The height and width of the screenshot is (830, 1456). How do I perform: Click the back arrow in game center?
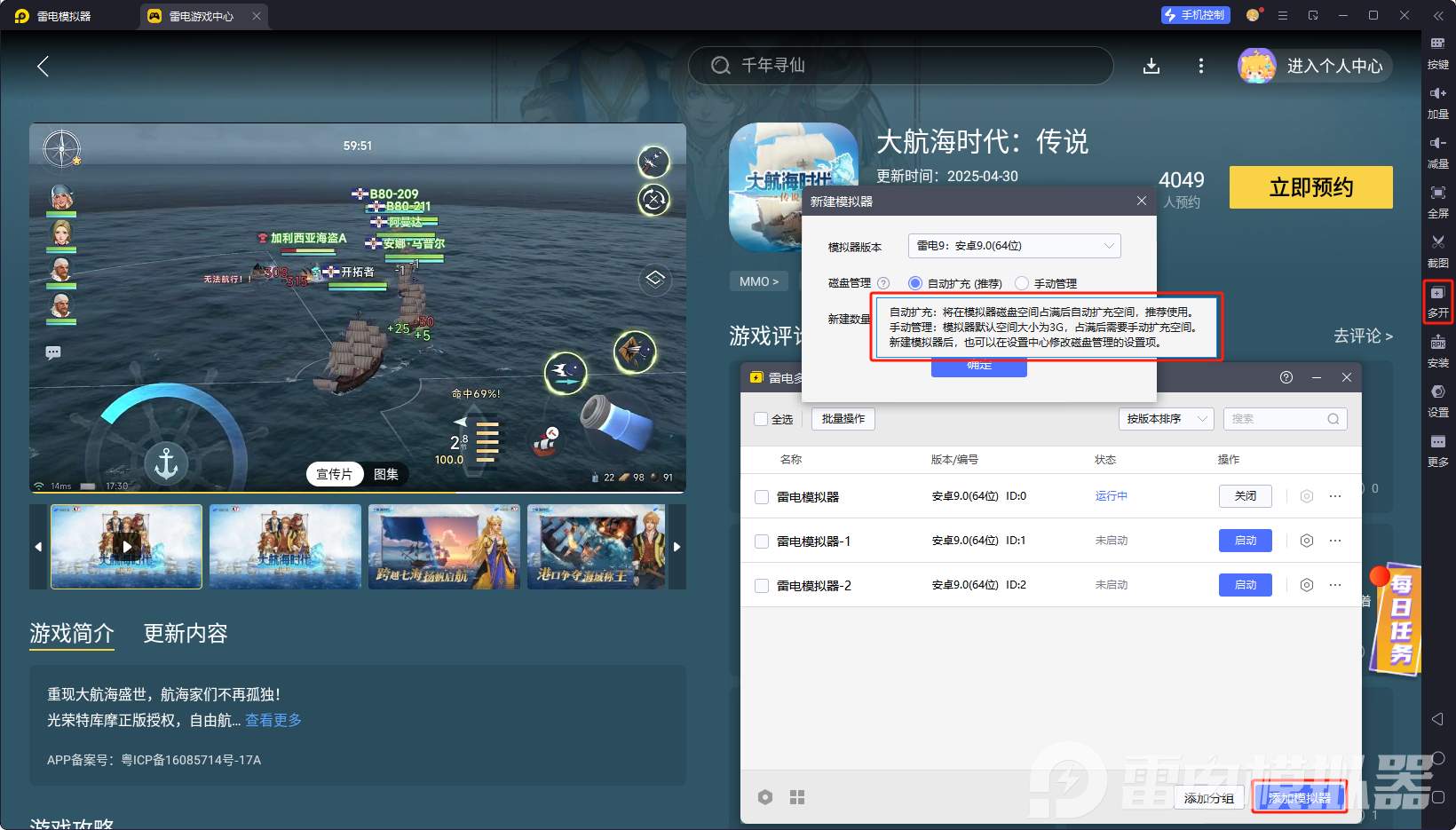point(43,66)
